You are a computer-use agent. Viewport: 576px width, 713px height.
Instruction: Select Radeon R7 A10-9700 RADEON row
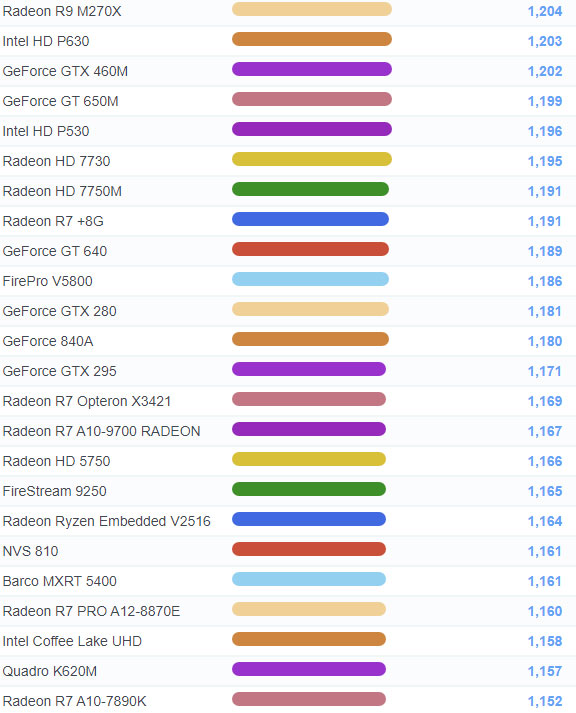(x=101, y=432)
